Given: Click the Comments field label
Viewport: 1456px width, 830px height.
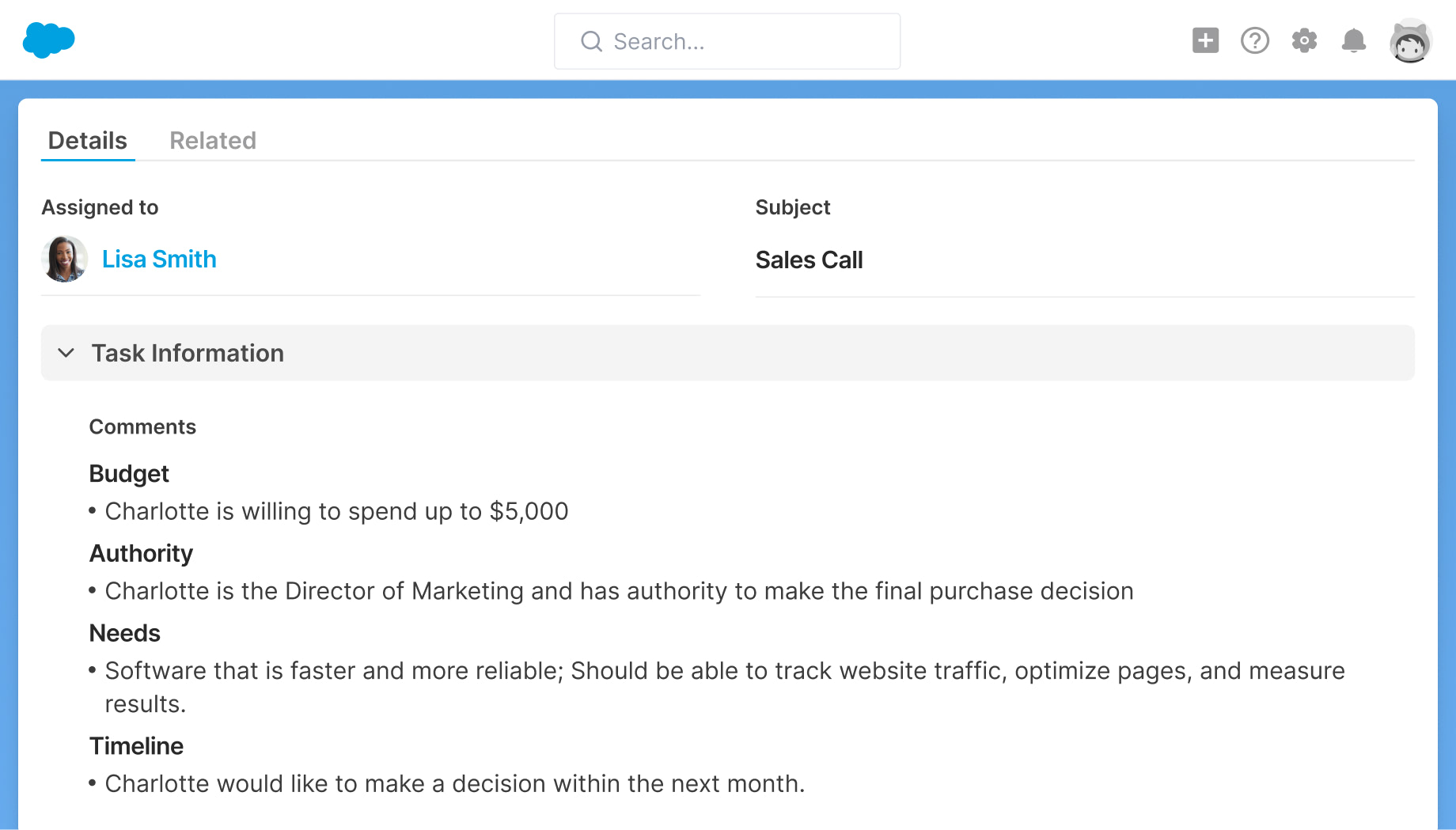Looking at the screenshot, I should [142, 427].
